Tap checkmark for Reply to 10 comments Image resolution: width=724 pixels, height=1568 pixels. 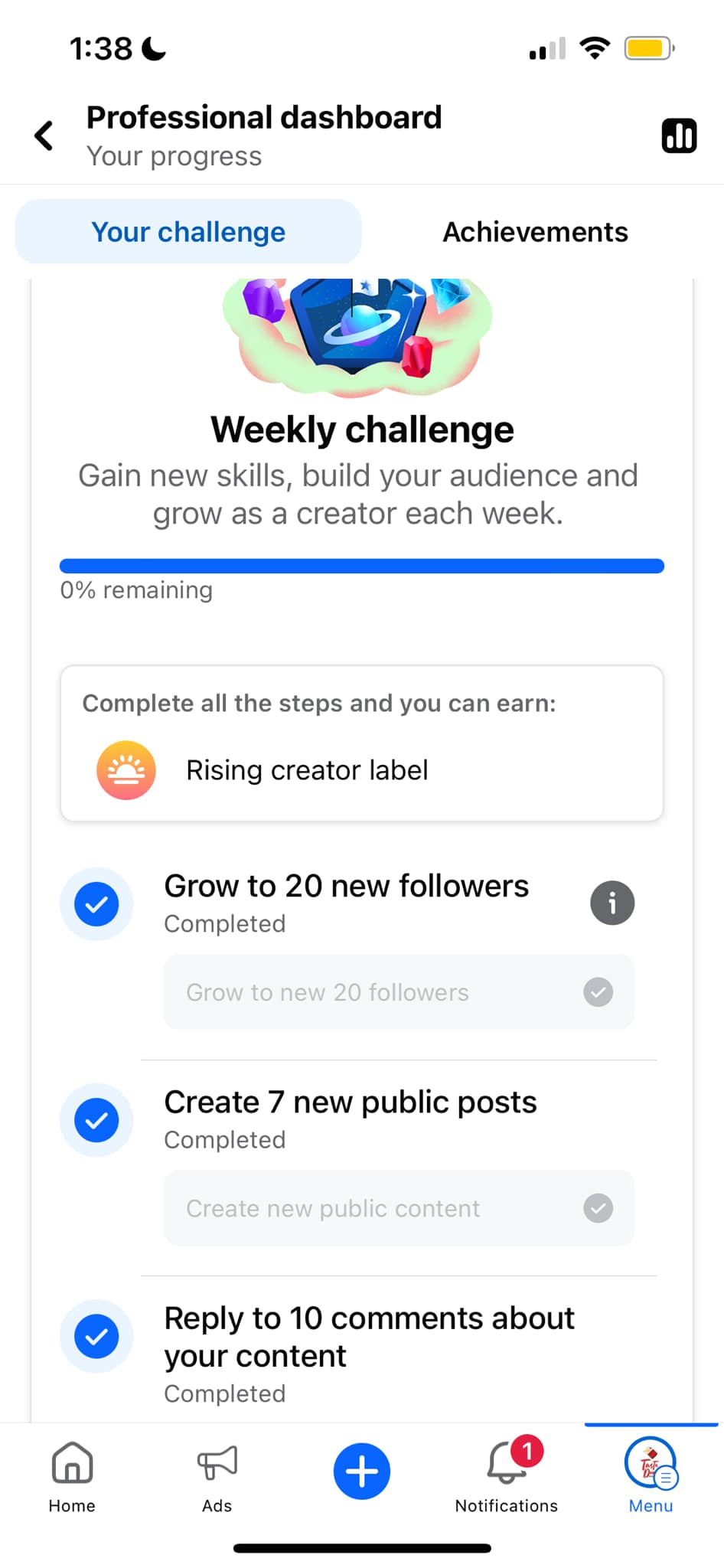tap(96, 1337)
